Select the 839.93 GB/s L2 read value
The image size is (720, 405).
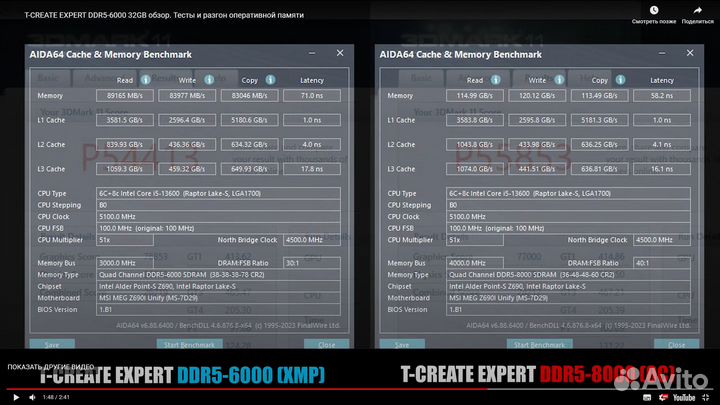tap(125, 144)
